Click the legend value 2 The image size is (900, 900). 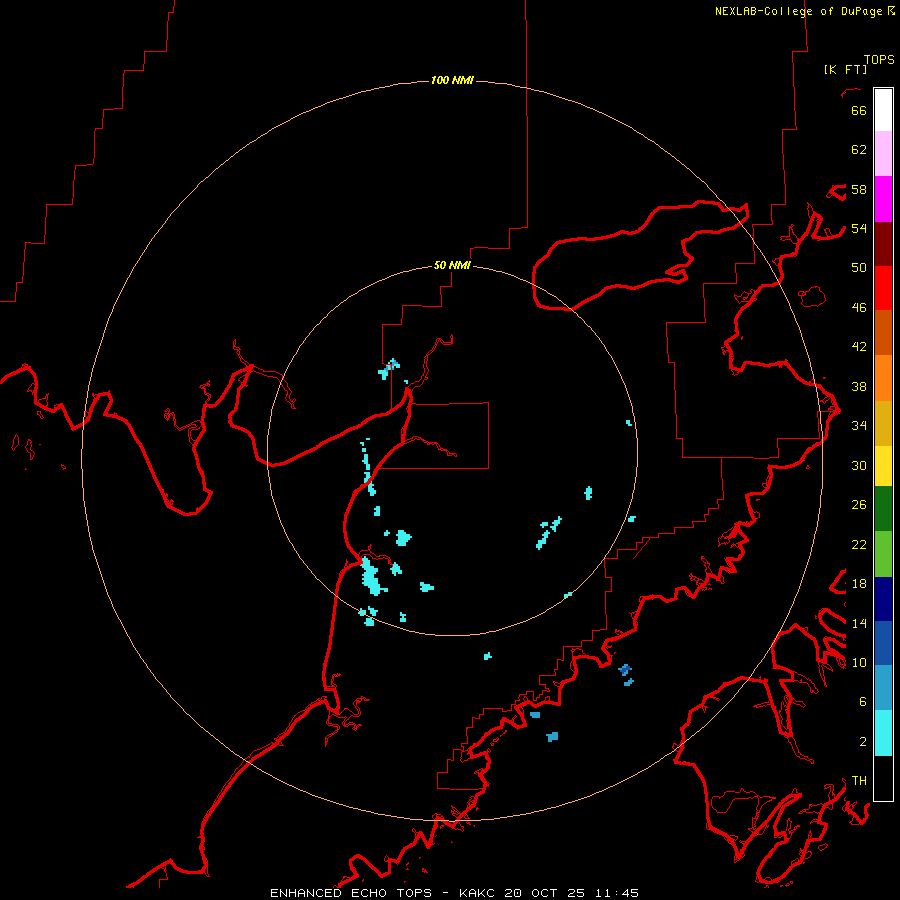coord(862,742)
